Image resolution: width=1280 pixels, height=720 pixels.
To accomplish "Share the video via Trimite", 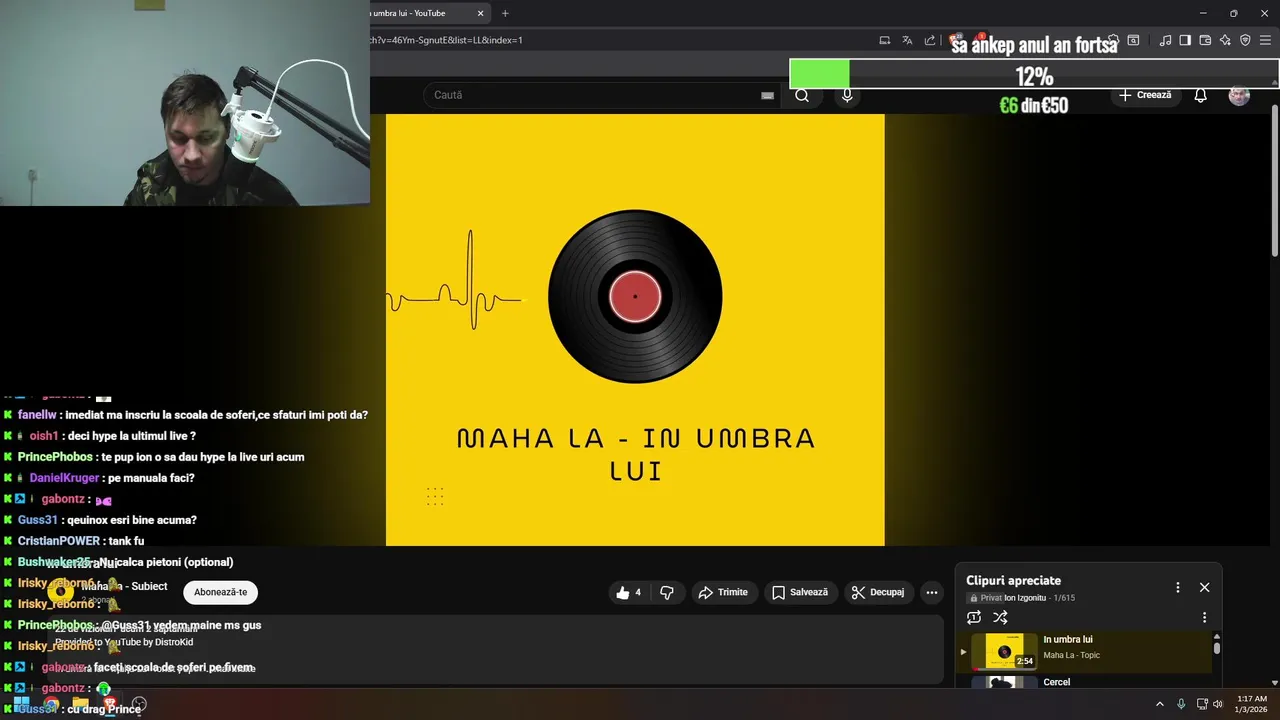I will tap(723, 593).
